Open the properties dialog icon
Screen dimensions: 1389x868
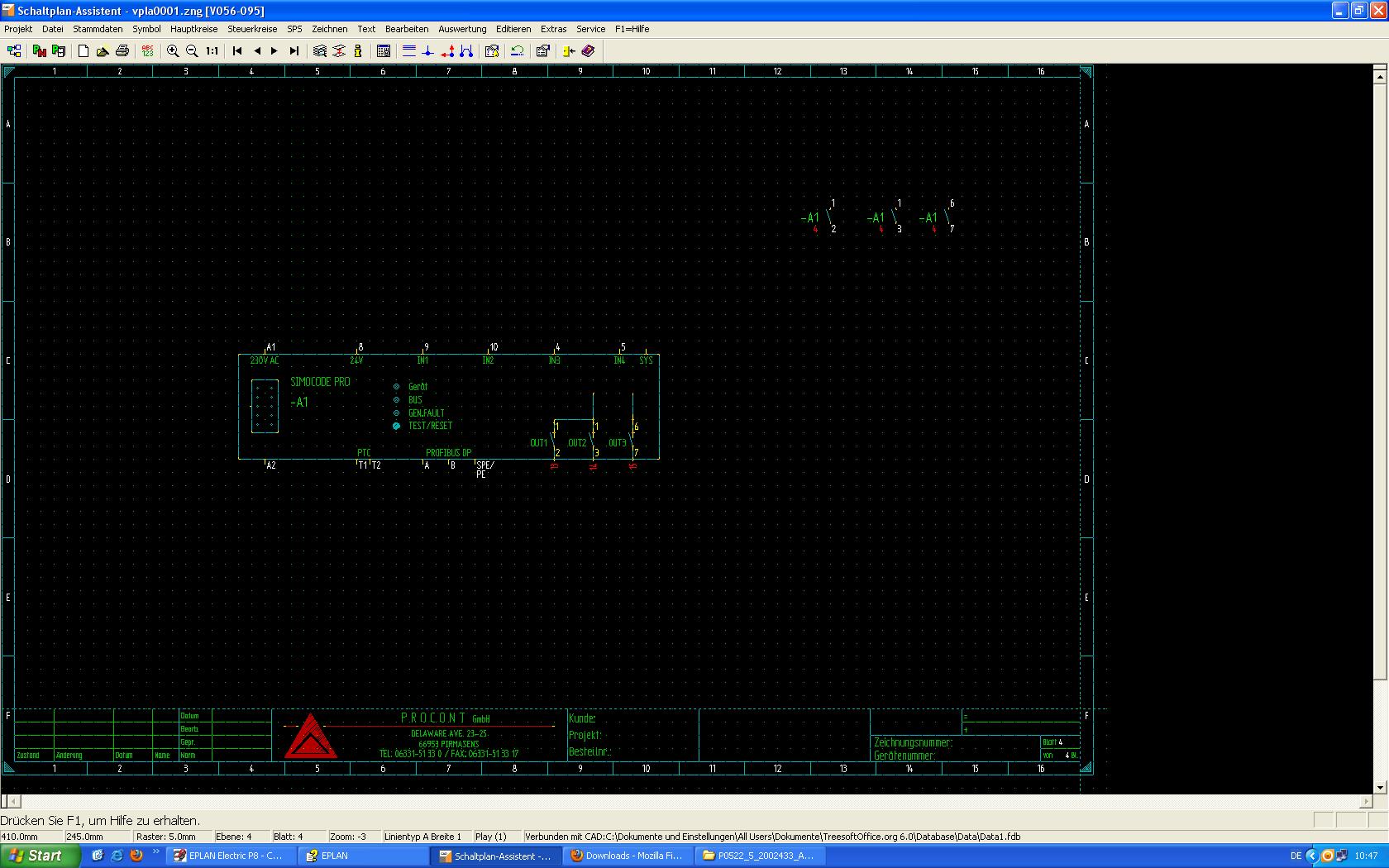[543, 51]
